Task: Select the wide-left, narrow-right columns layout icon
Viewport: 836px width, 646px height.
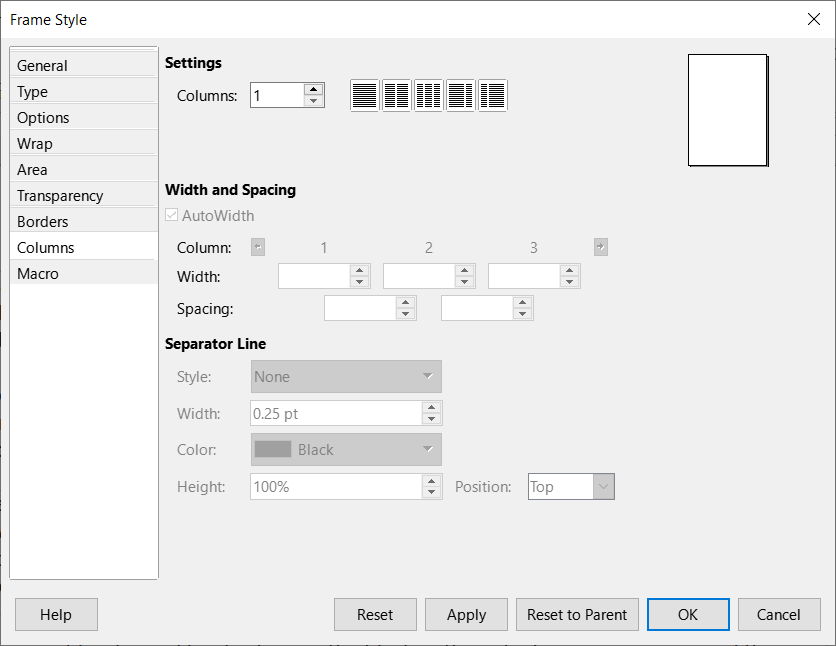Action: click(x=461, y=95)
